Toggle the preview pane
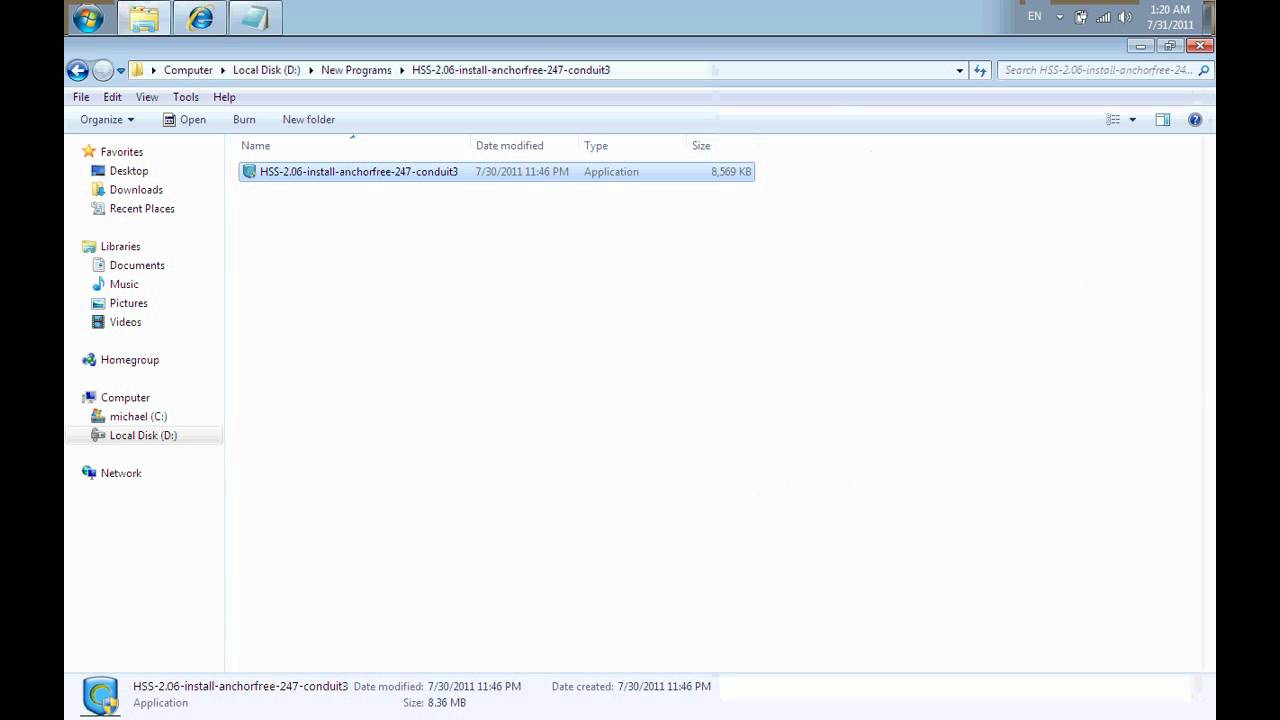The height and width of the screenshot is (720, 1280). point(1162,119)
